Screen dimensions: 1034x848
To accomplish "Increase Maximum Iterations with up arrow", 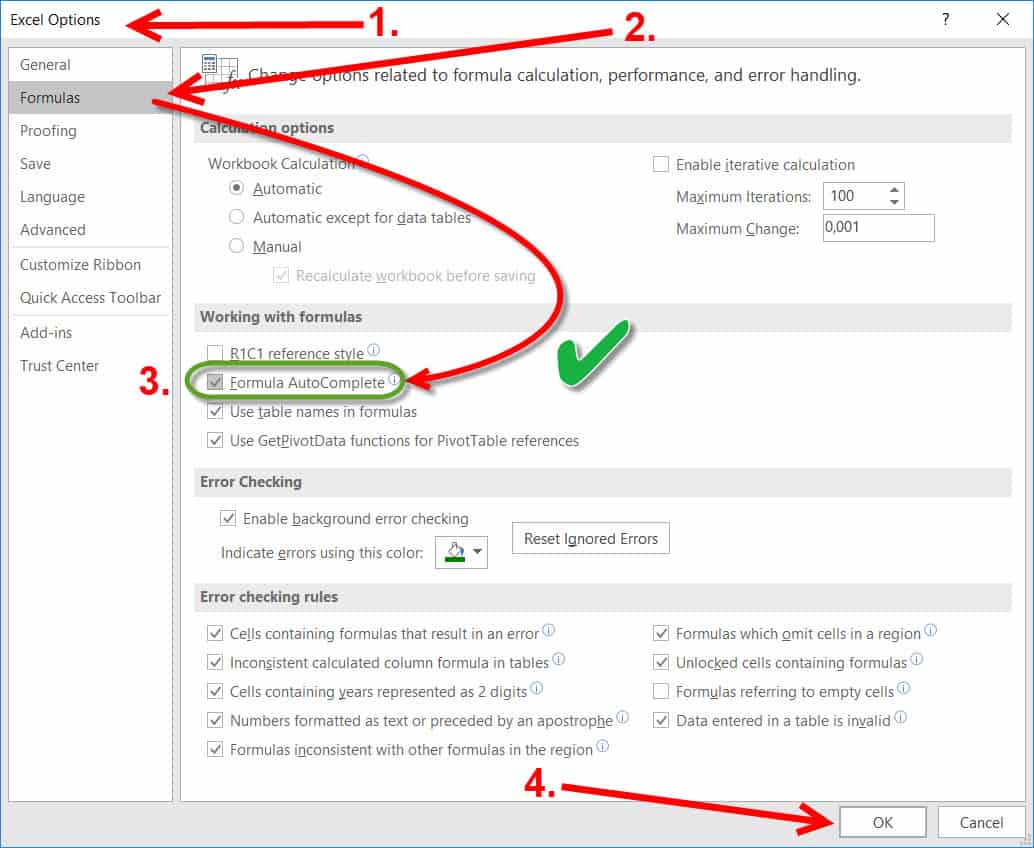I will (x=894, y=190).
